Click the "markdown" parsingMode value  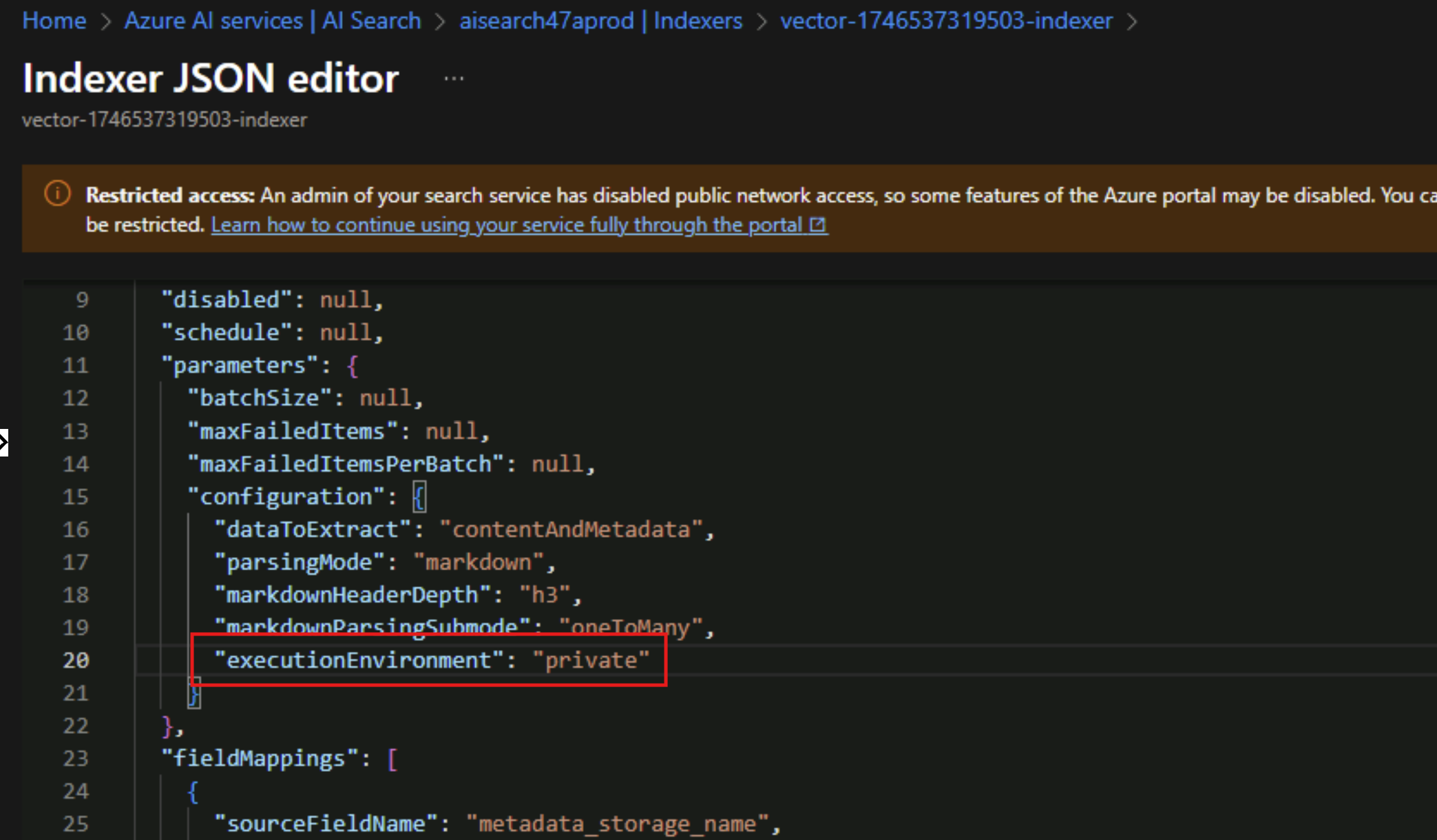pyautogui.click(x=479, y=563)
